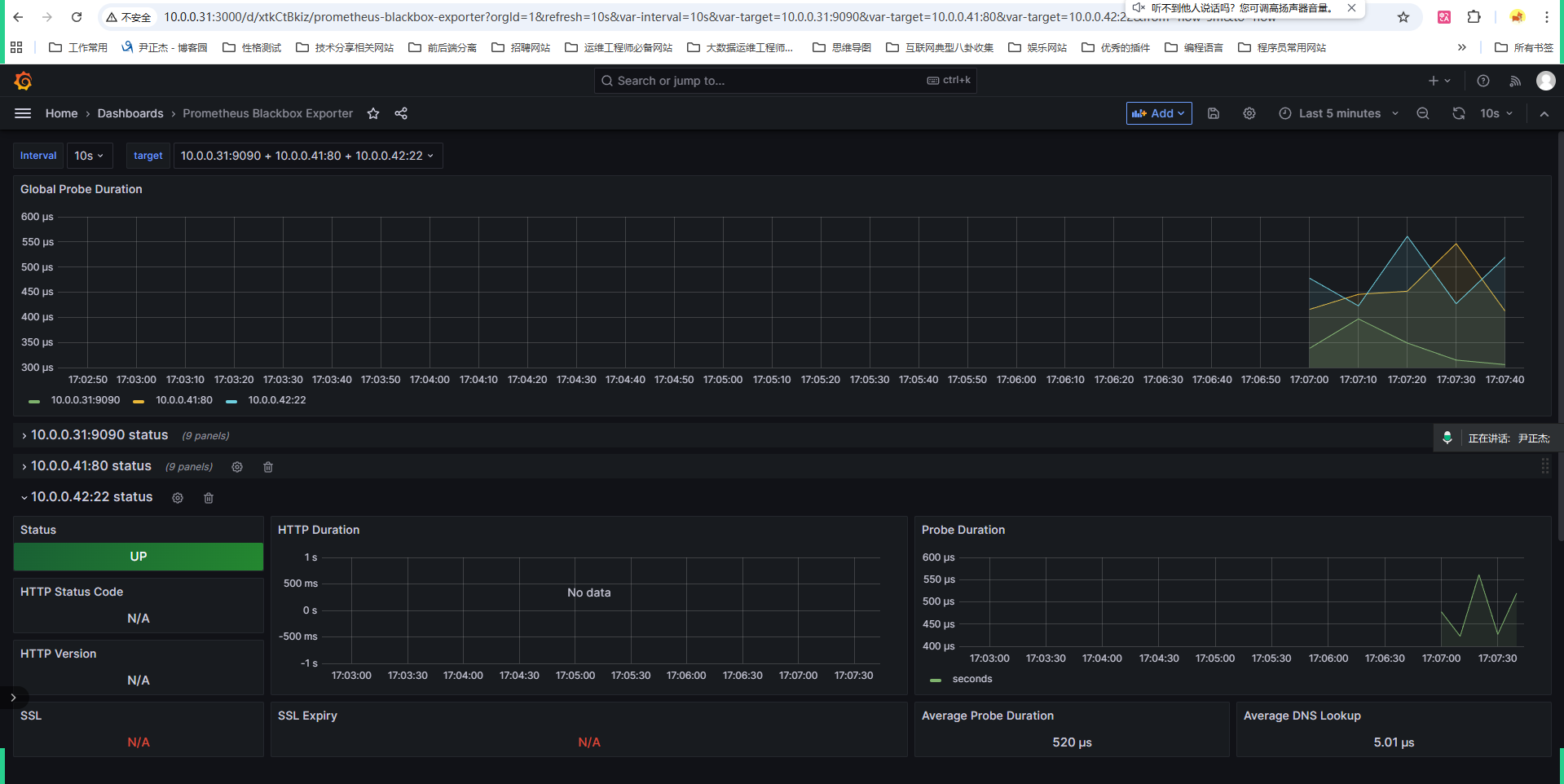The height and width of the screenshot is (784, 1564).
Task: Focus the Search or jump to field
Action: 786,81
